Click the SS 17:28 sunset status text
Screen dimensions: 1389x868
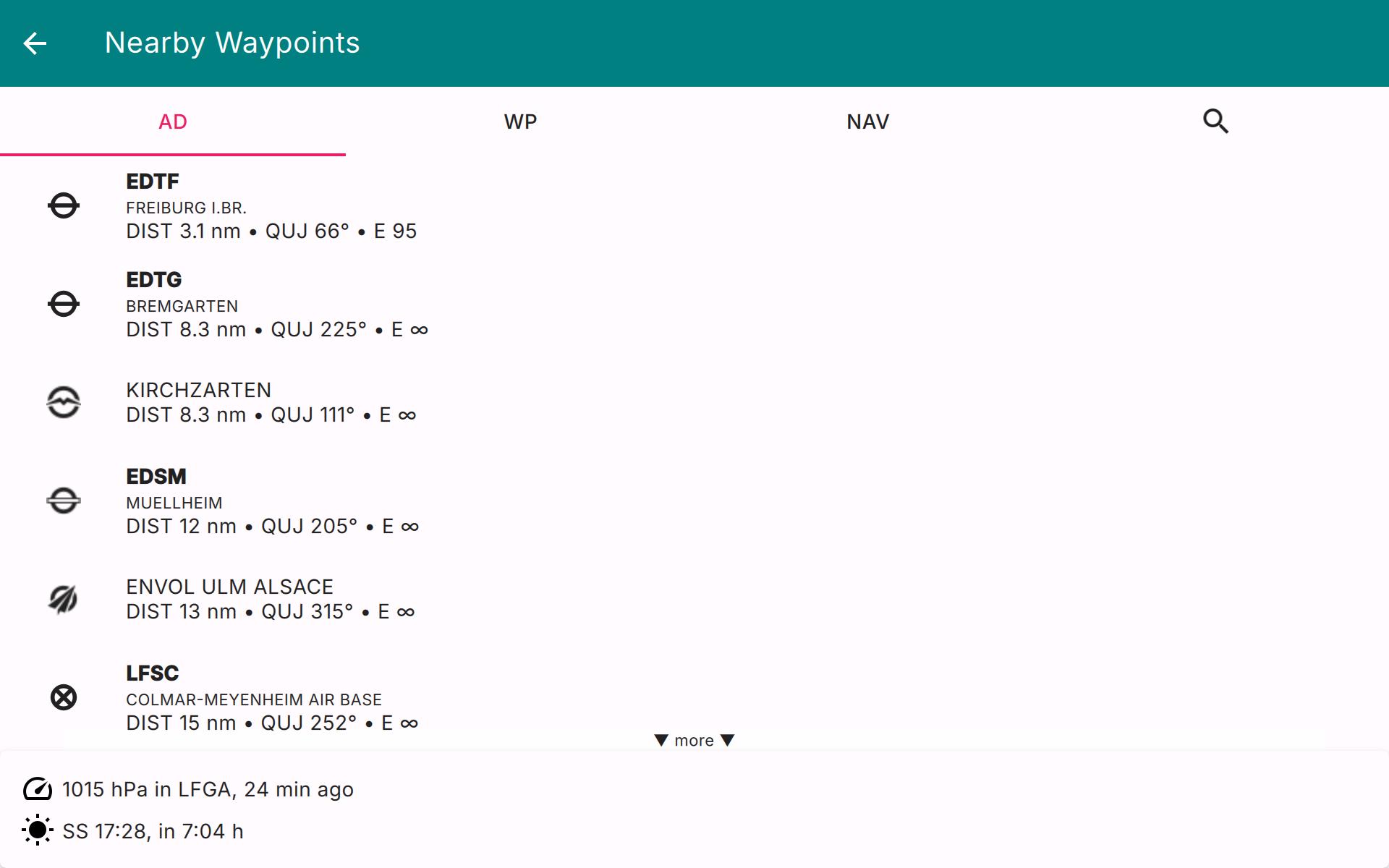click(153, 831)
